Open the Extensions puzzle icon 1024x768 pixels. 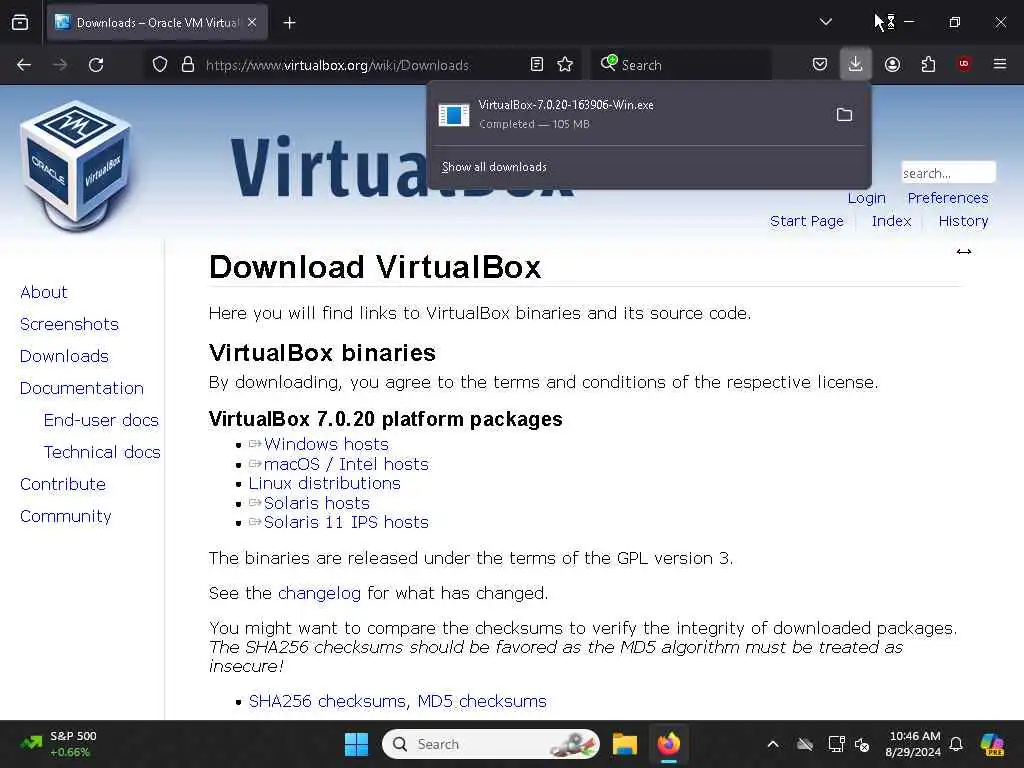pos(928,65)
